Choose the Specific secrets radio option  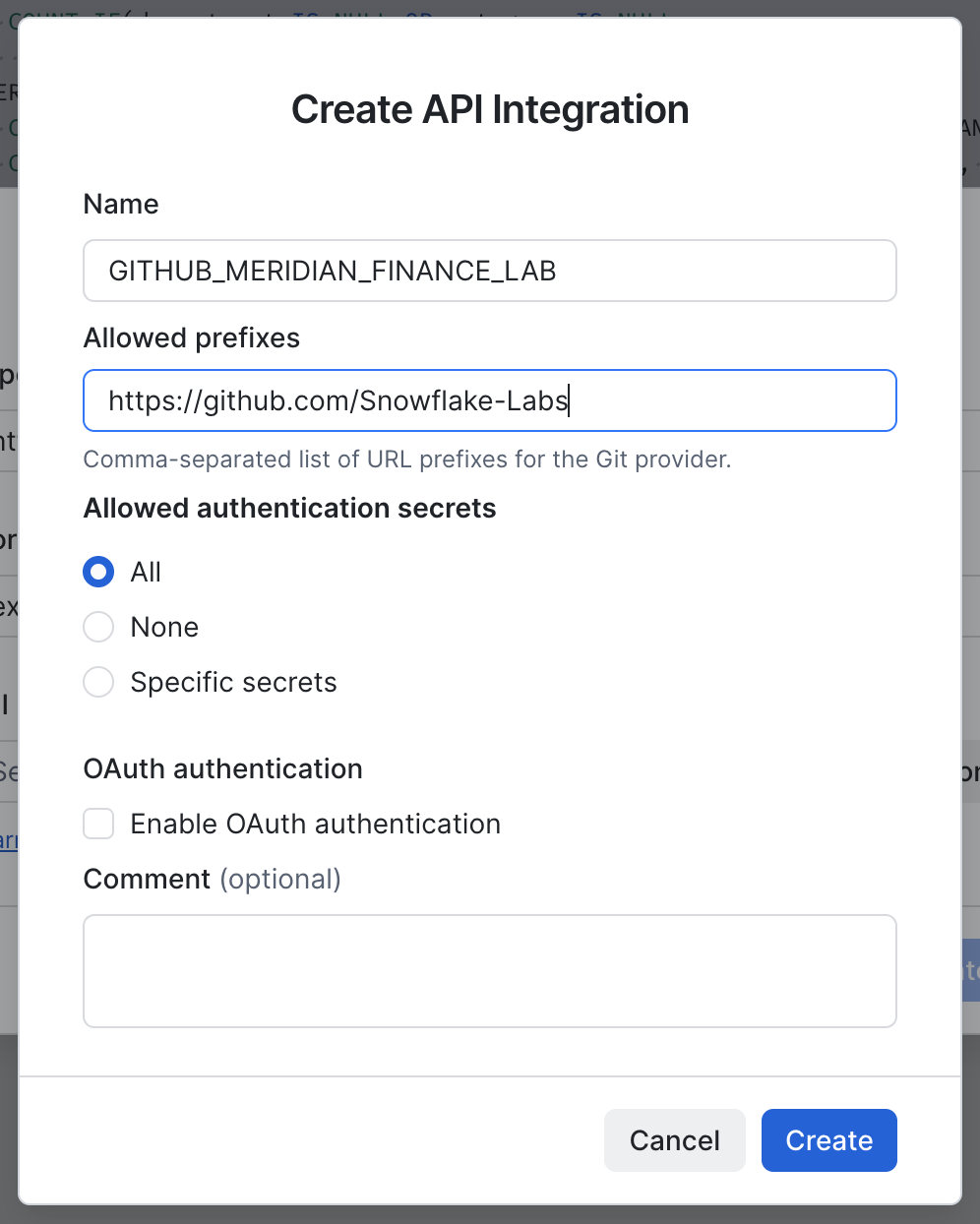coord(98,682)
